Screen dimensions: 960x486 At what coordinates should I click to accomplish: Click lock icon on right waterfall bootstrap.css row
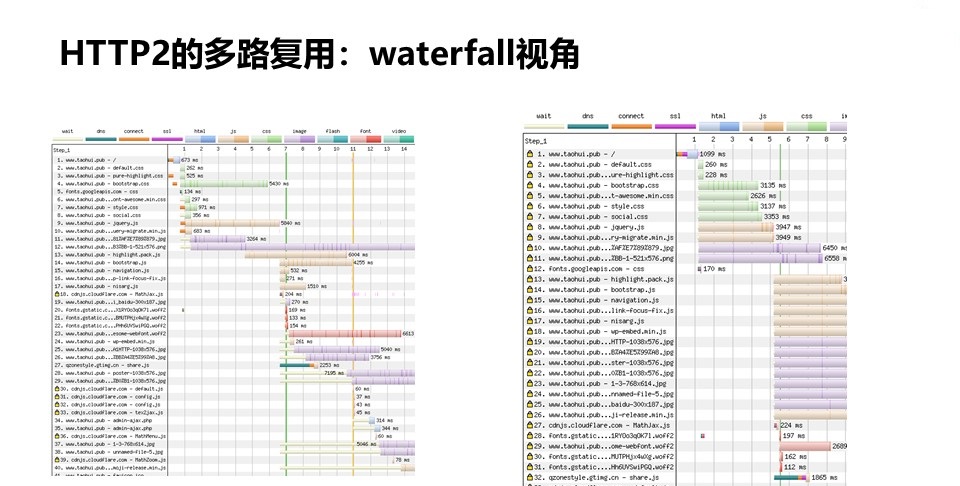pyautogui.click(x=530, y=185)
